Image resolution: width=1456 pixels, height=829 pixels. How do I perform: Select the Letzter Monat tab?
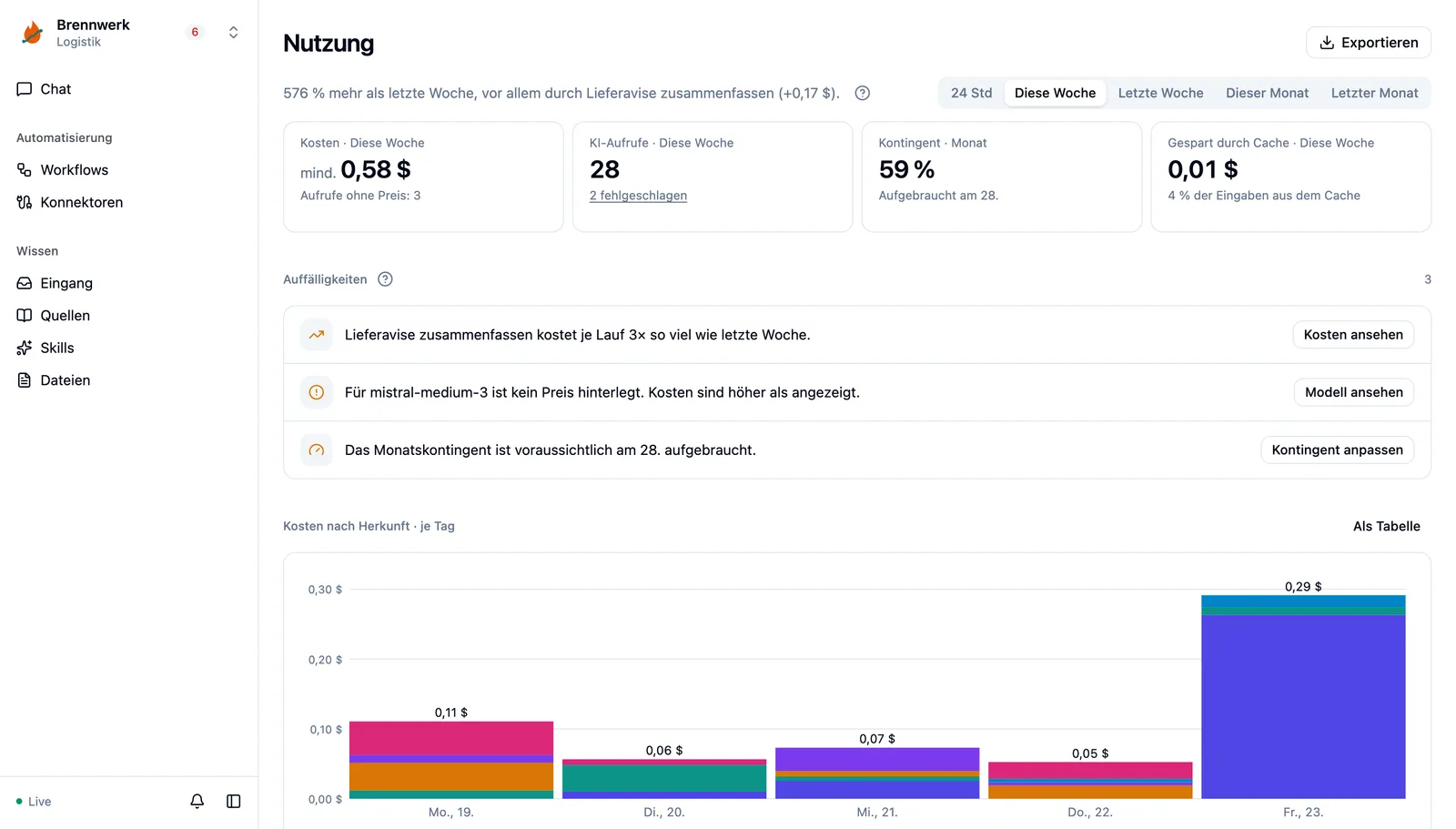(1374, 93)
